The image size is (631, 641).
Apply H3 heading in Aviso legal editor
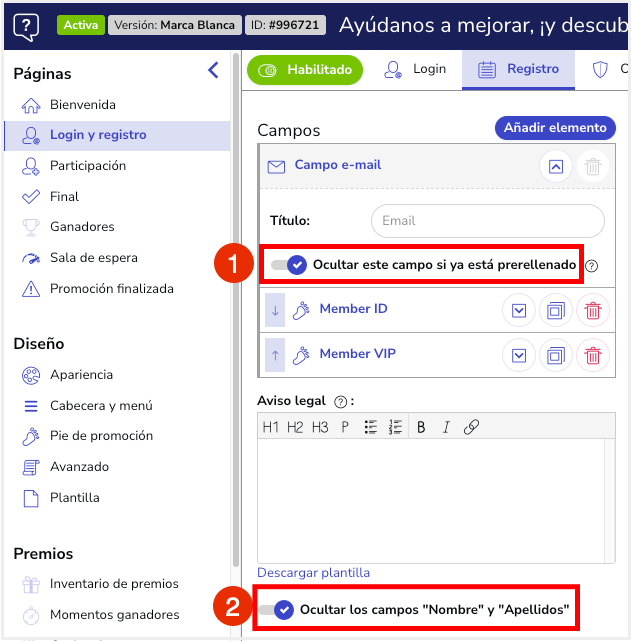pos(320,427)
